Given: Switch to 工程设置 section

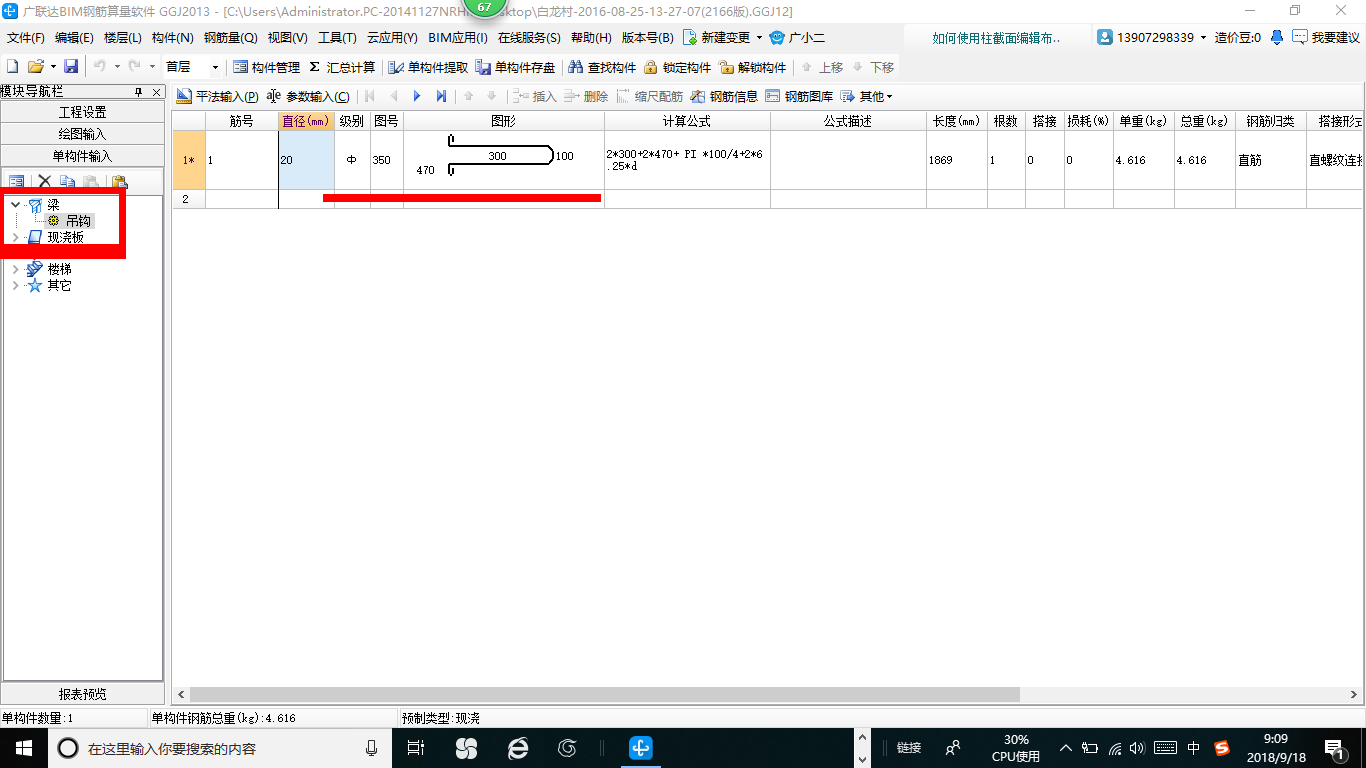Looking at the screenshot, I should point(82,112).
